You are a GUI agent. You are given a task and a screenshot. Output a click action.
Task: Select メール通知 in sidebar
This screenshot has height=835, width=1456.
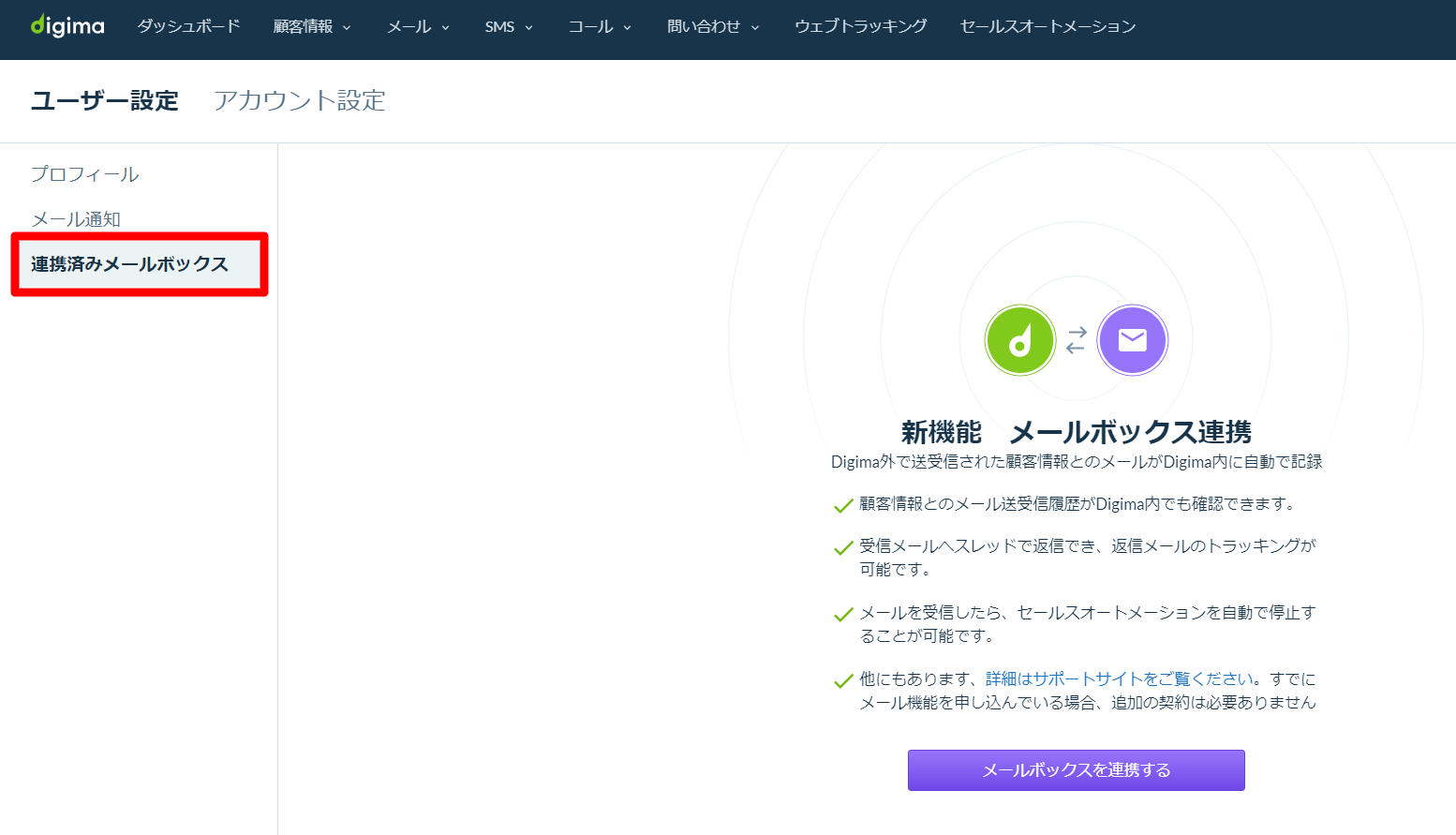[76, 219]
